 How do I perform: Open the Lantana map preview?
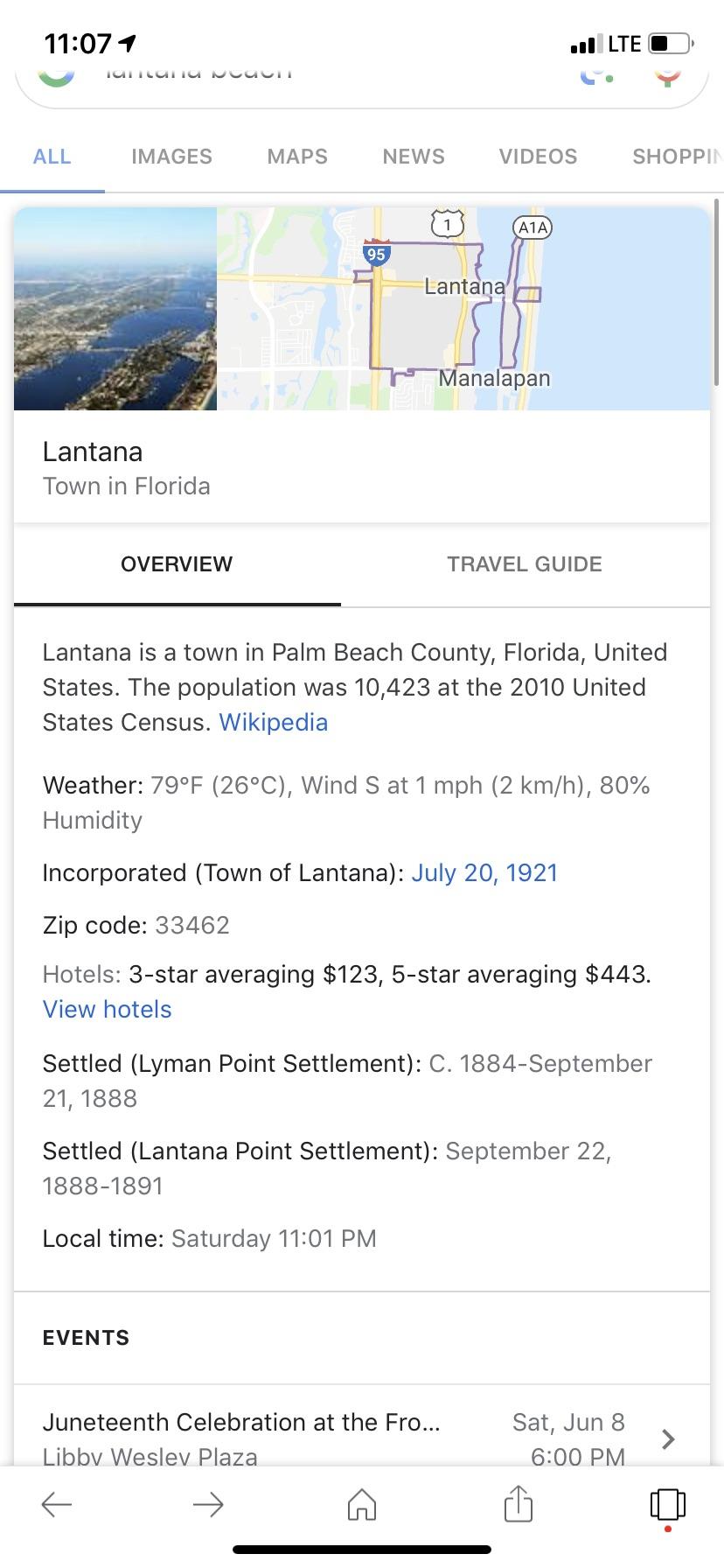pyautogui.click(x=463, y=309)
